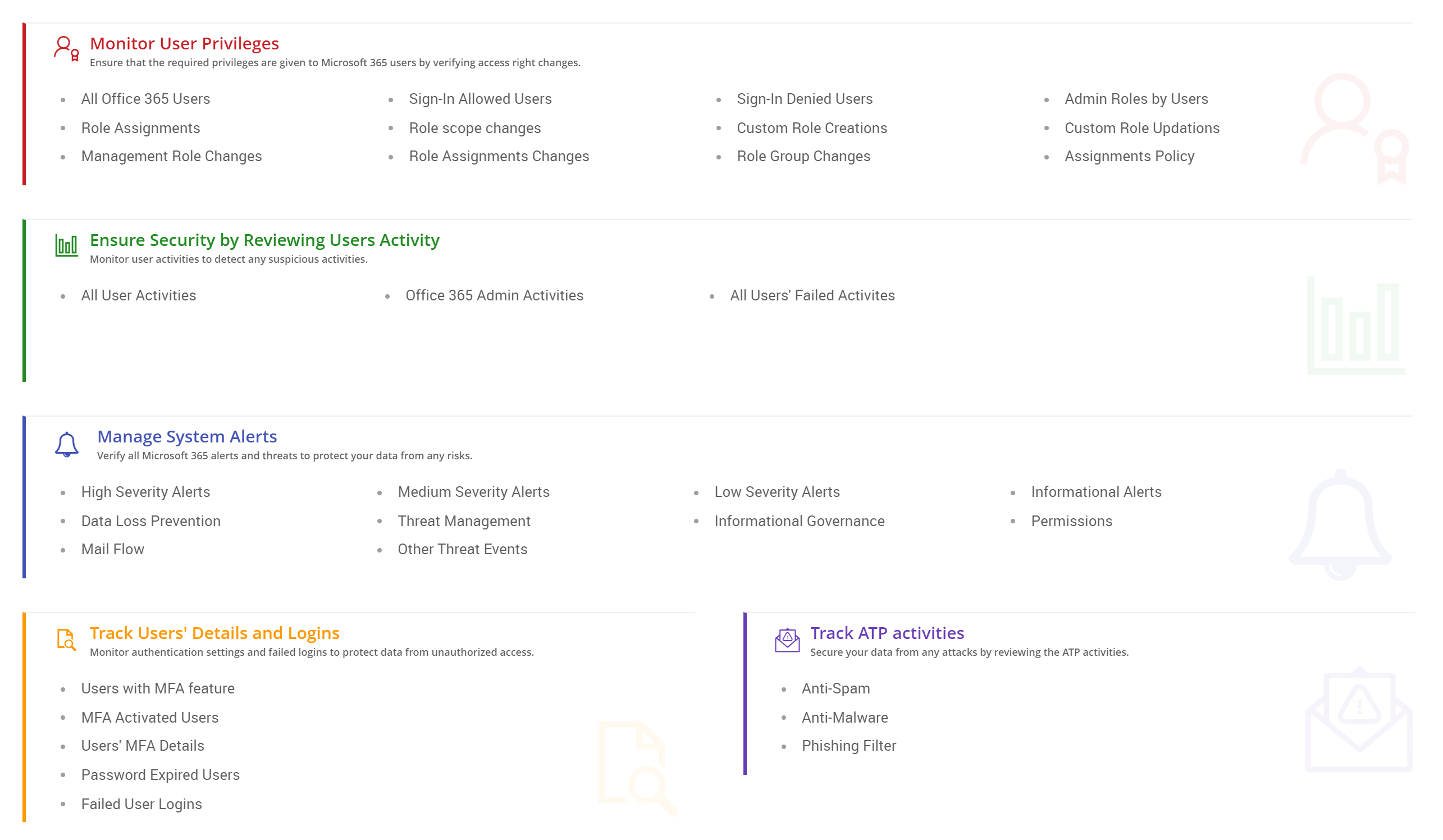Open Custom Role Creations report
Image resolution: width=1443 pixels, height=840 pixels.
811,128
